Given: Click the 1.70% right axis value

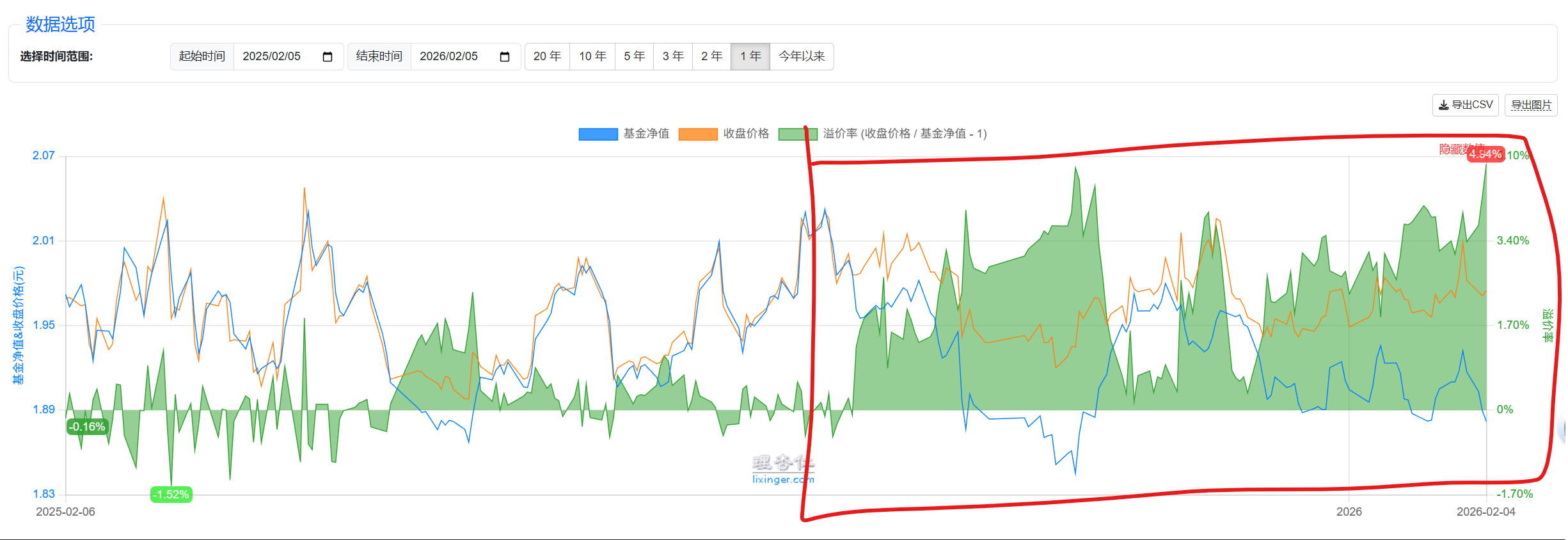Looking at the screenshot, I should pos(1513,325).
